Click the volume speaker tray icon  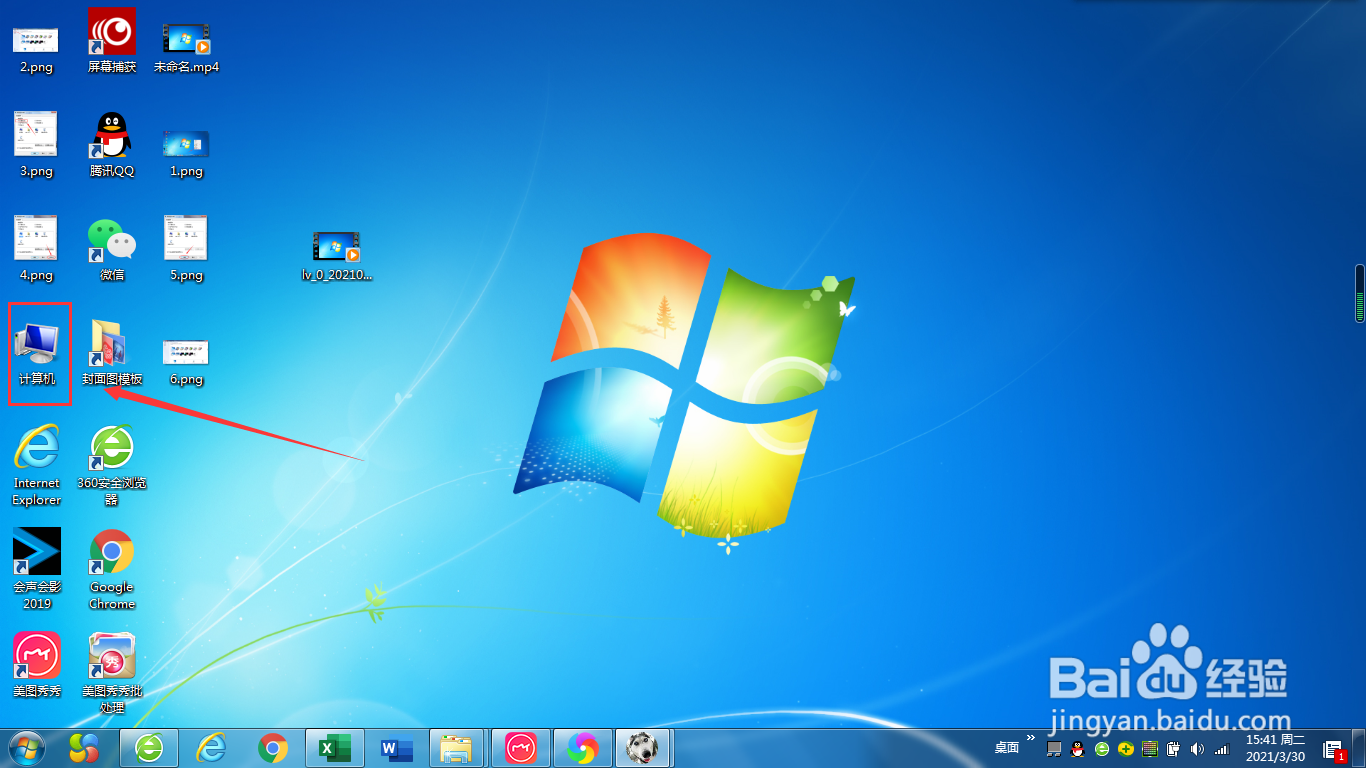pos(1198,748)
